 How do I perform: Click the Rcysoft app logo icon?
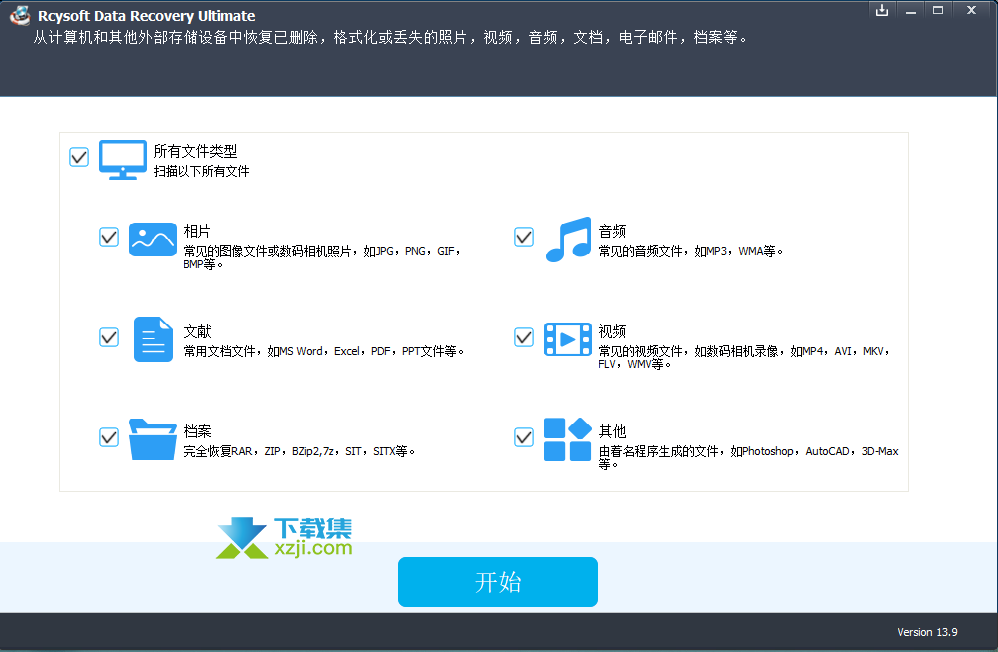tap(20, 15)
